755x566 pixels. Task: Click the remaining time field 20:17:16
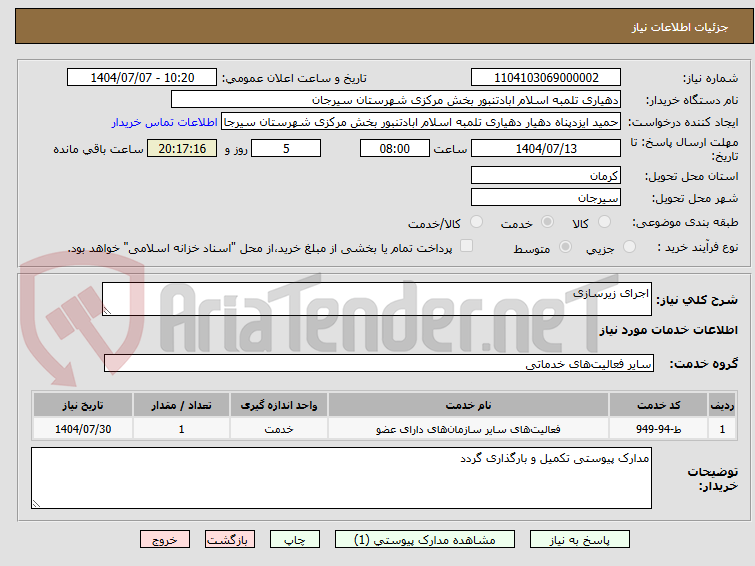pyautogui.click(x=182, y=148)
